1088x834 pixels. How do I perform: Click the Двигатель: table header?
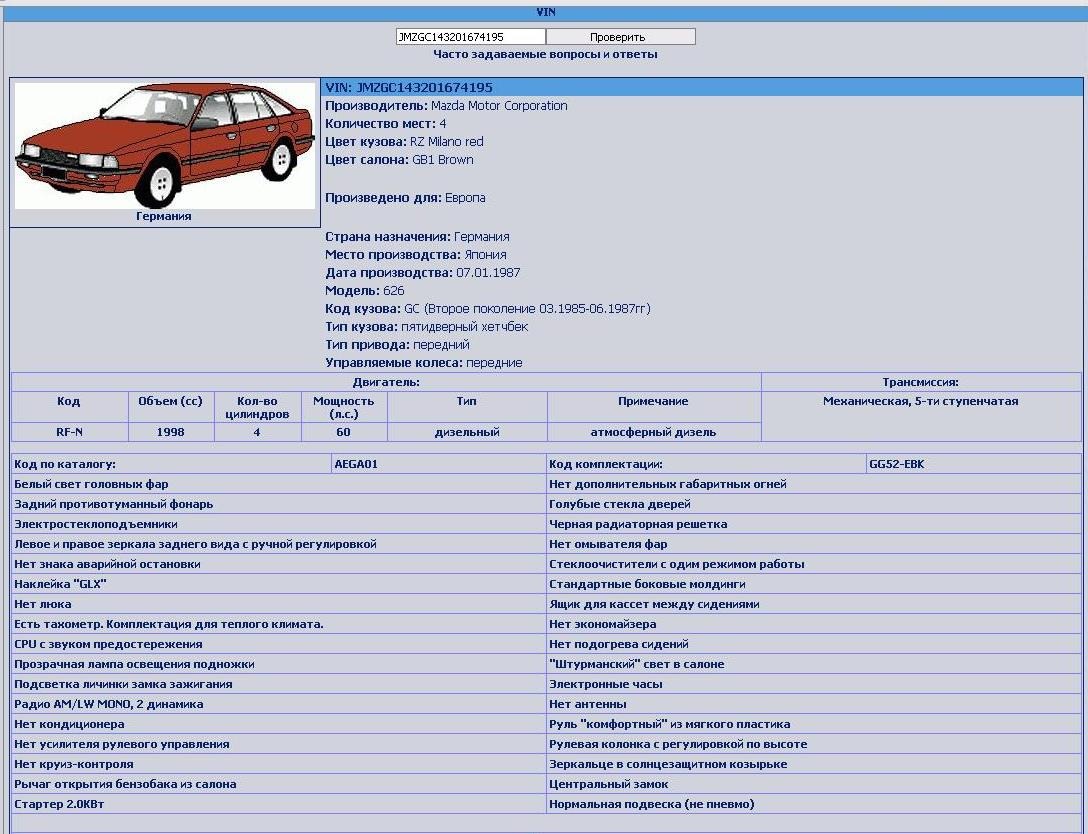click(x=386, y=382)
